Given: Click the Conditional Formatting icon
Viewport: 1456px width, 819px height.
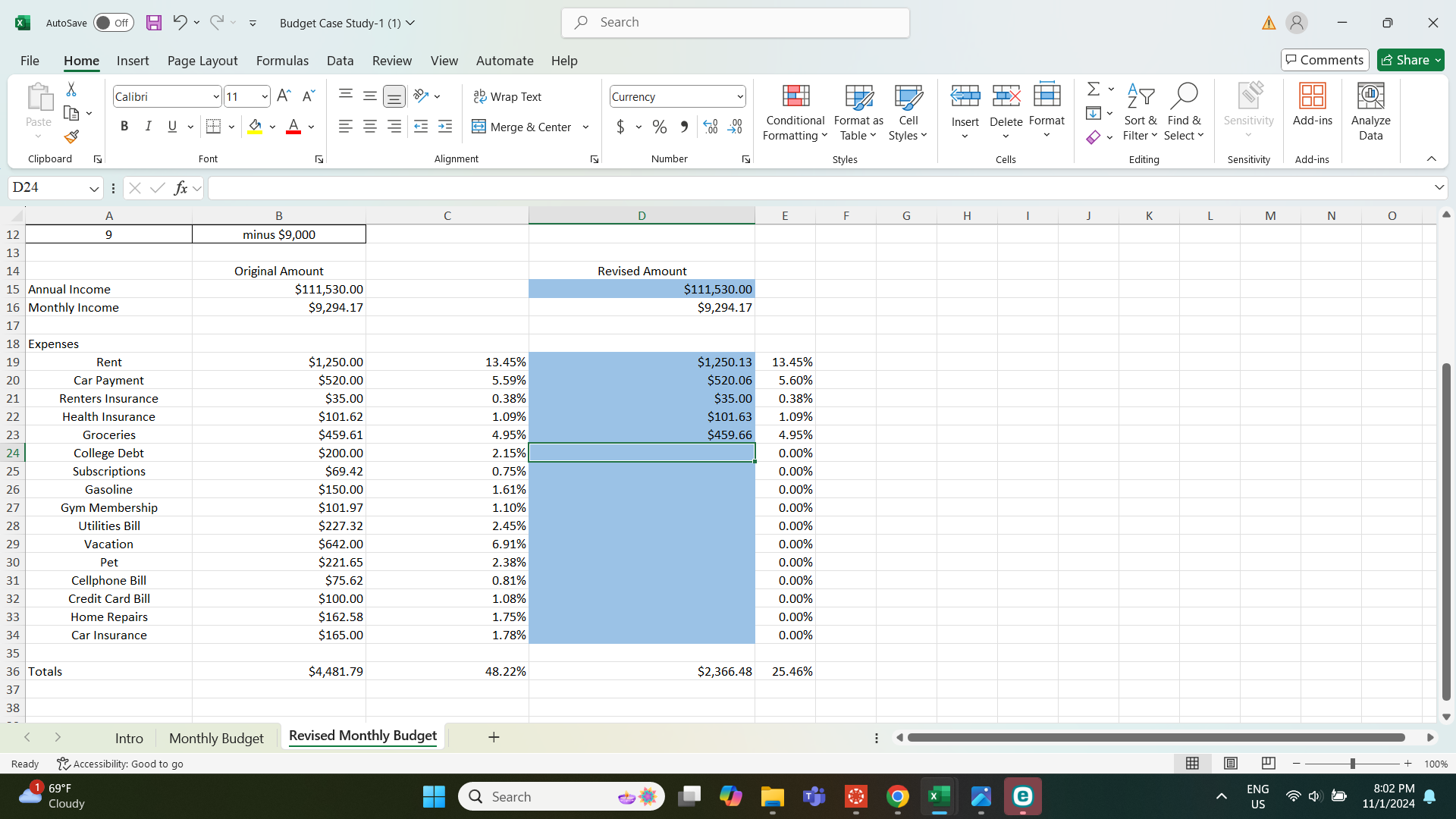Looking at the screenshot, I should pyautogui.click(x=795, y=96).
